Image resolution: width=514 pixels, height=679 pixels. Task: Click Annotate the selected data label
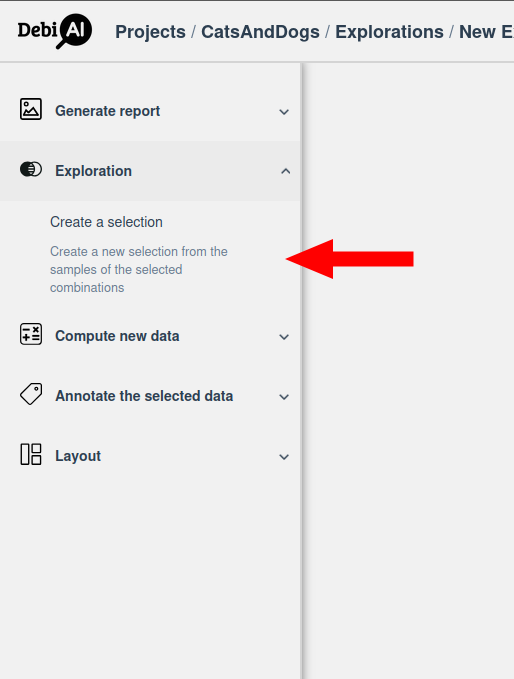click(144, 396)
